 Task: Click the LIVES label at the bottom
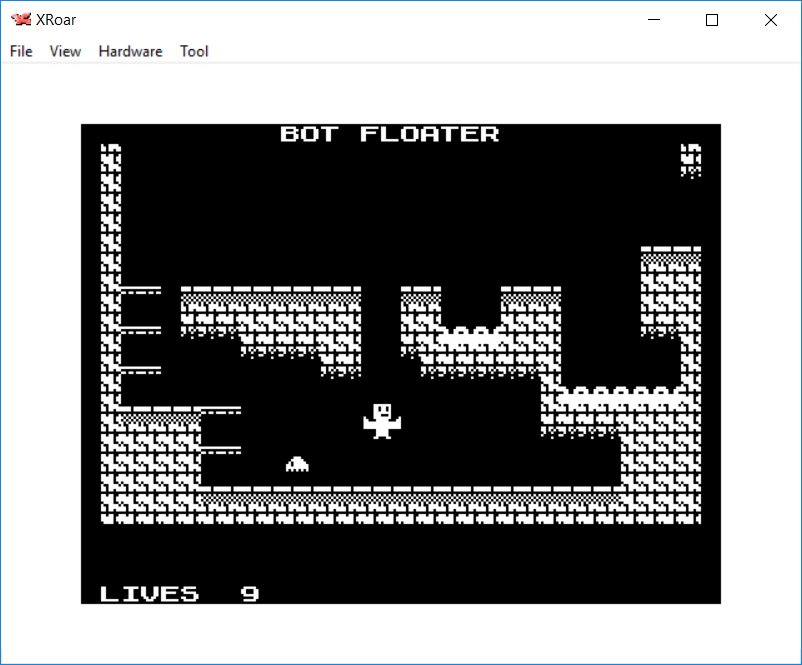(x=150, y=593)
